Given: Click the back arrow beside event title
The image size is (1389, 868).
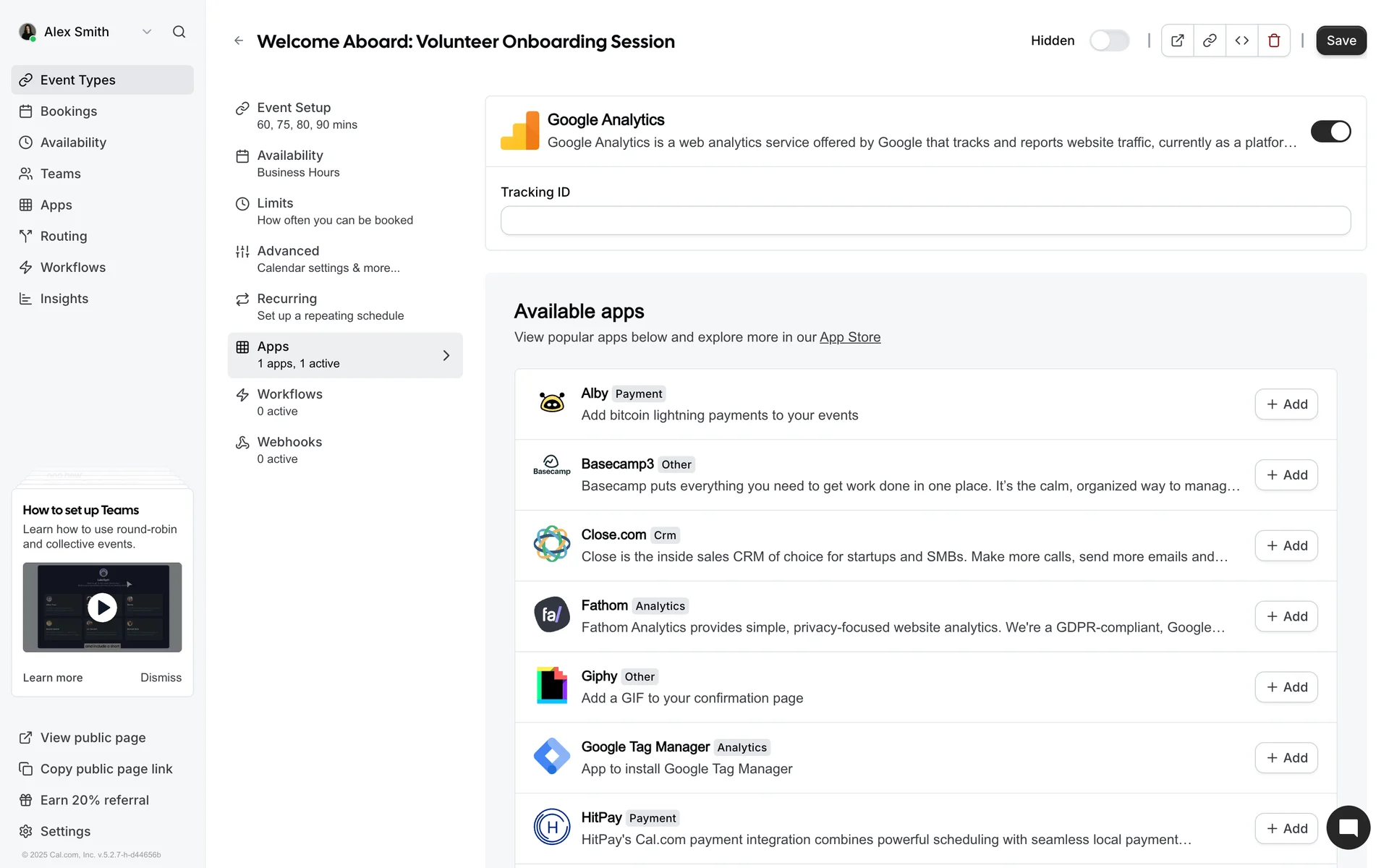Looking at the screenshot, I should click(x=239, y=41).
